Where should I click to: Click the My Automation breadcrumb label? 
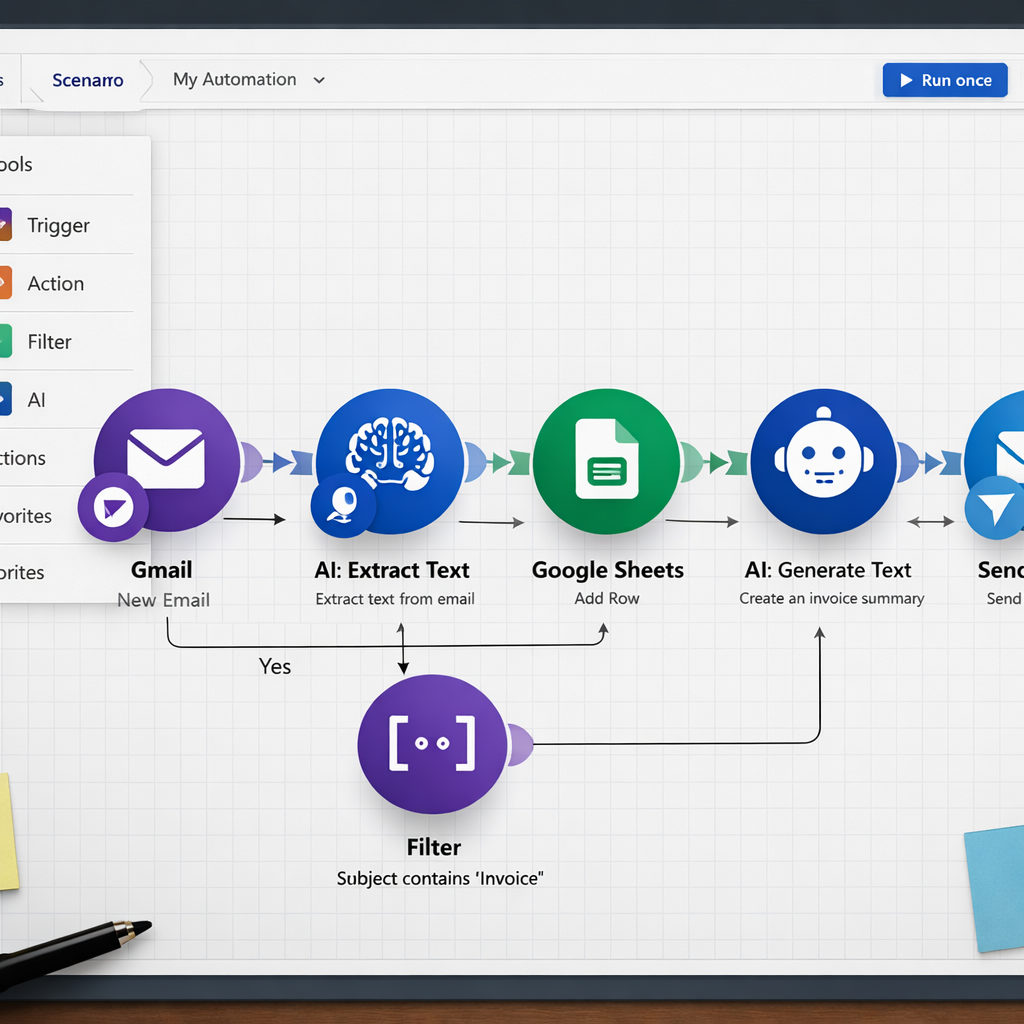234,80
